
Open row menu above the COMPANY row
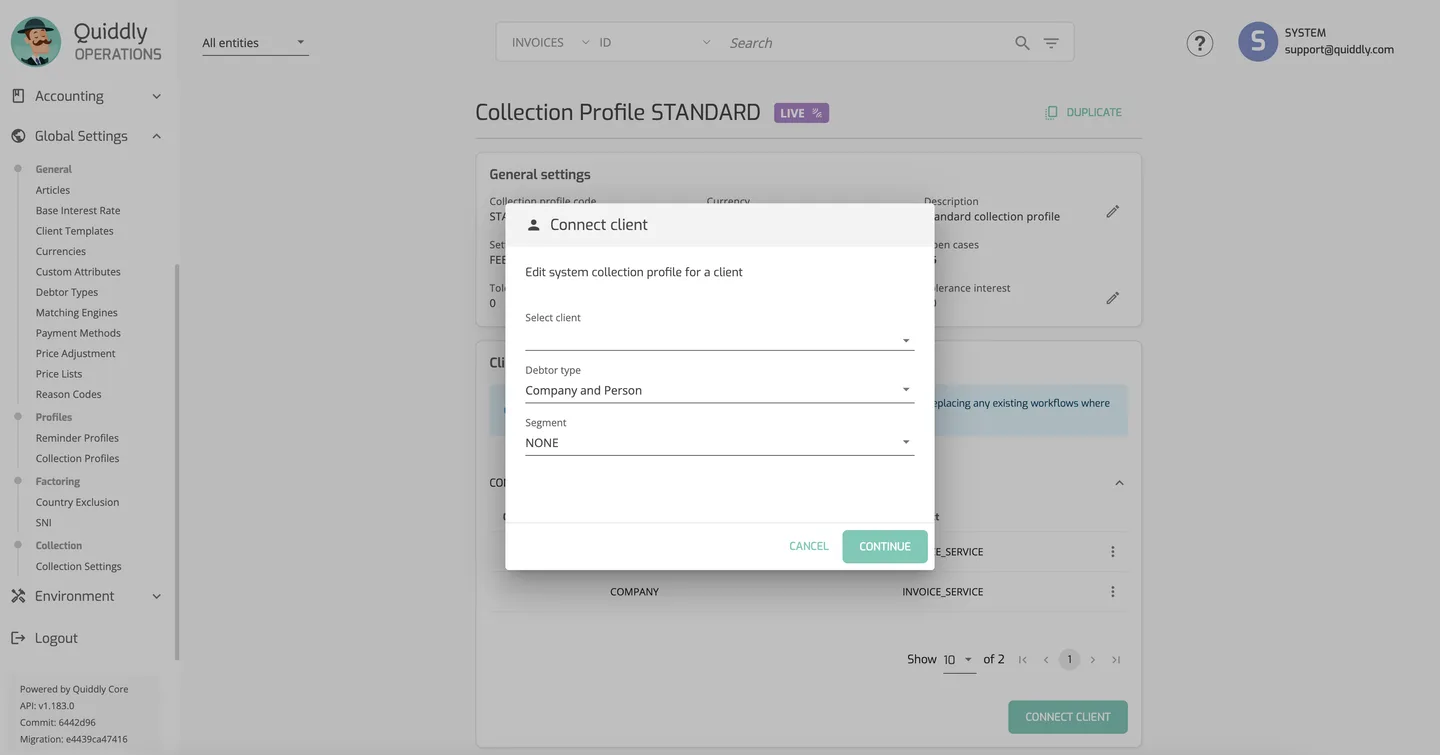pos(1112,552)
